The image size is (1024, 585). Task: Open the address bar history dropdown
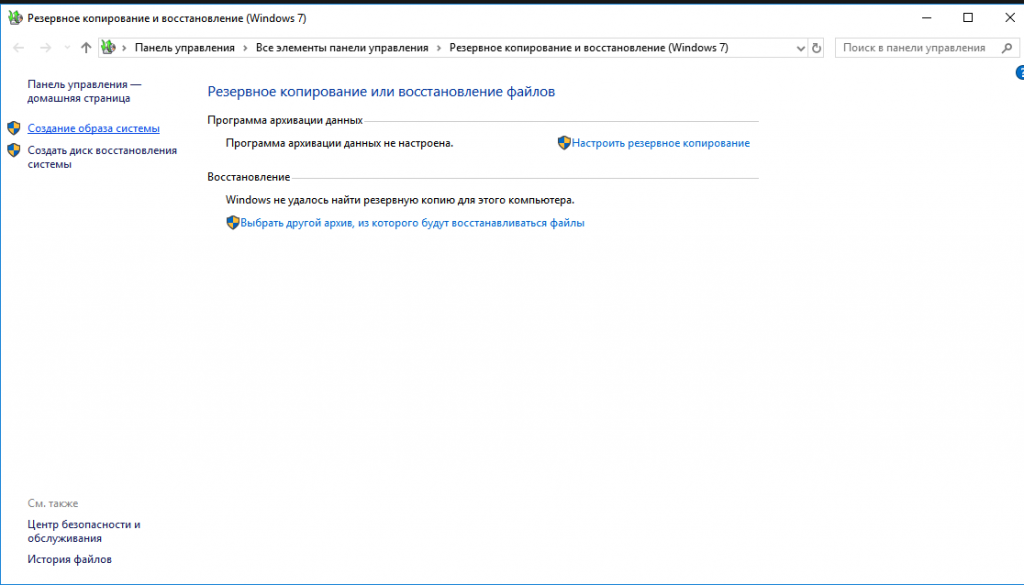pyautogui.click(x=801, y=48)
